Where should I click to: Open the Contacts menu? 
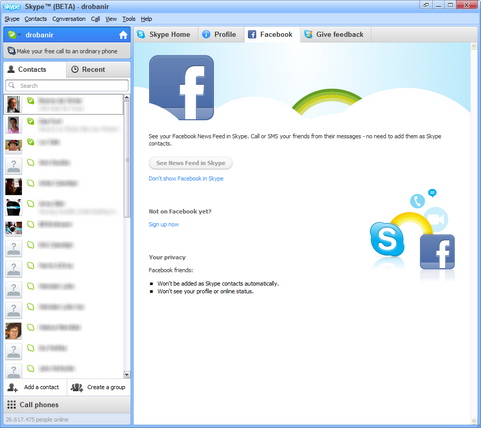(x=36, y=19)
